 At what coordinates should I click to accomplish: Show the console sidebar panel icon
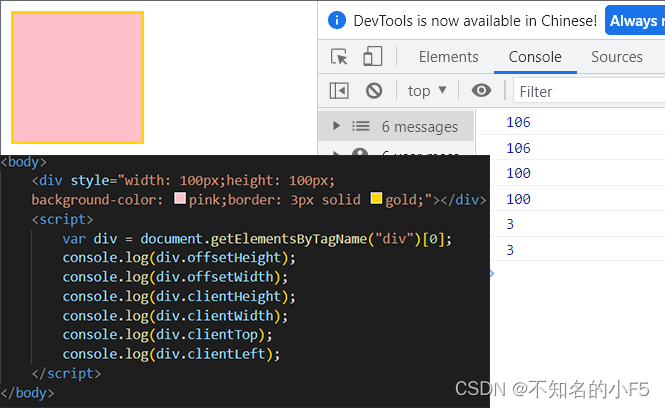point(339,91)
